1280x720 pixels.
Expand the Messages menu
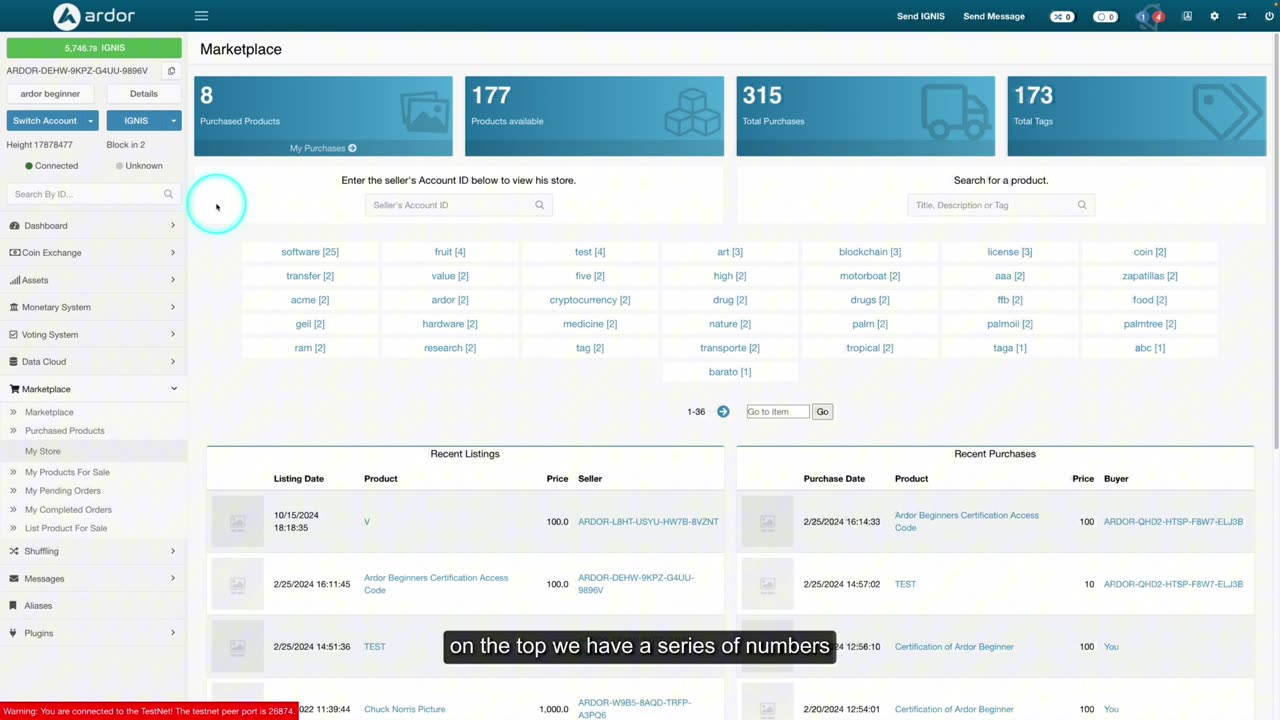point(93,578)
